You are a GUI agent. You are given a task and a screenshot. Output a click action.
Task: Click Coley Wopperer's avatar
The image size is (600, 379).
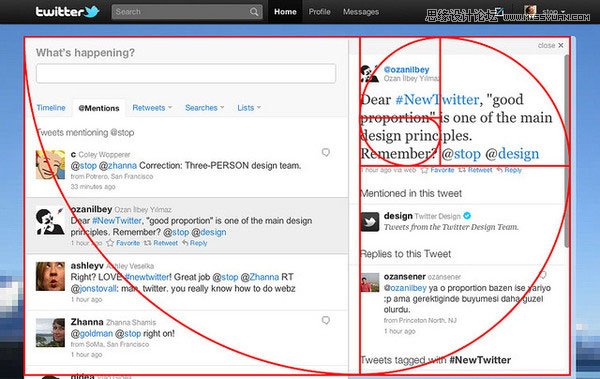pos(50,165)
